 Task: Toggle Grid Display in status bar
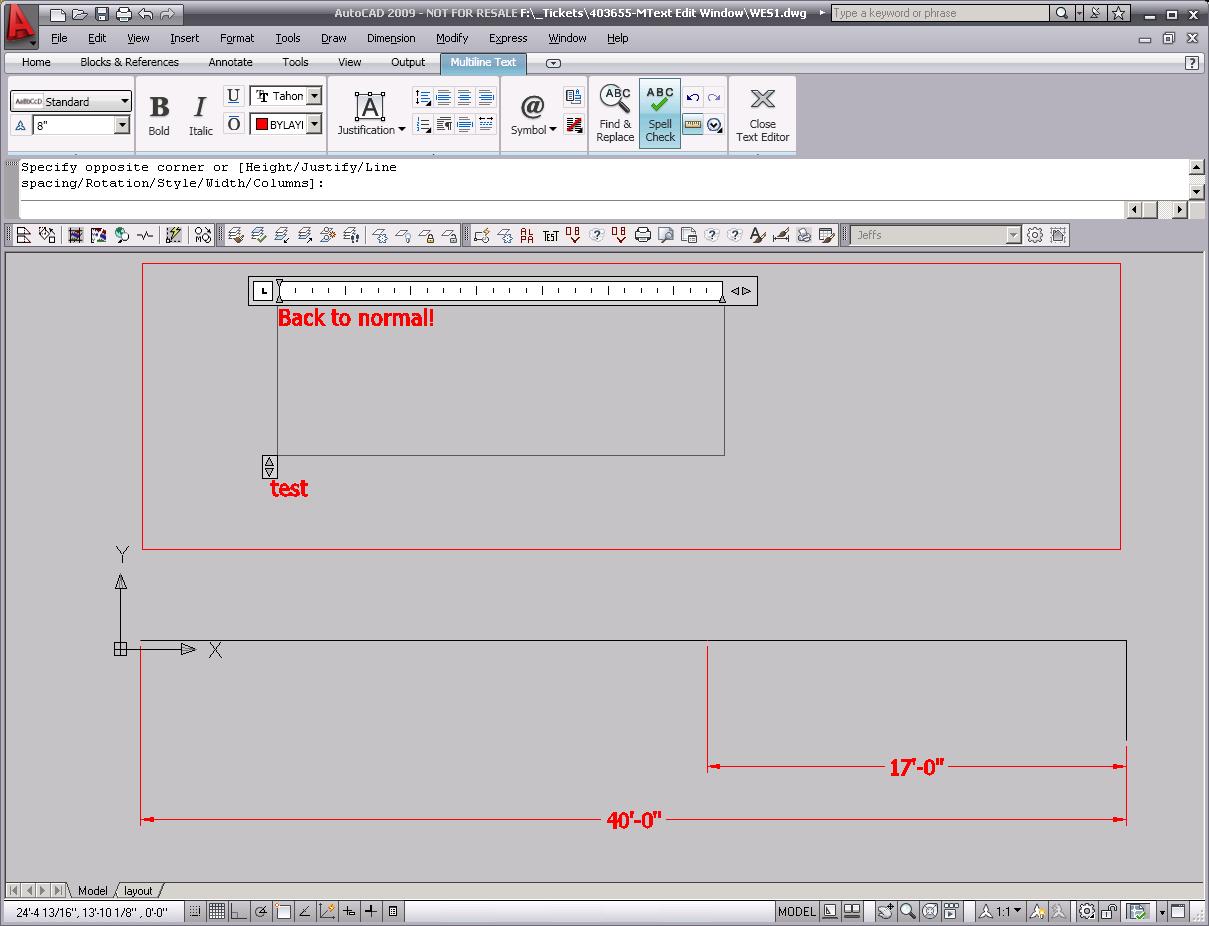216,911
